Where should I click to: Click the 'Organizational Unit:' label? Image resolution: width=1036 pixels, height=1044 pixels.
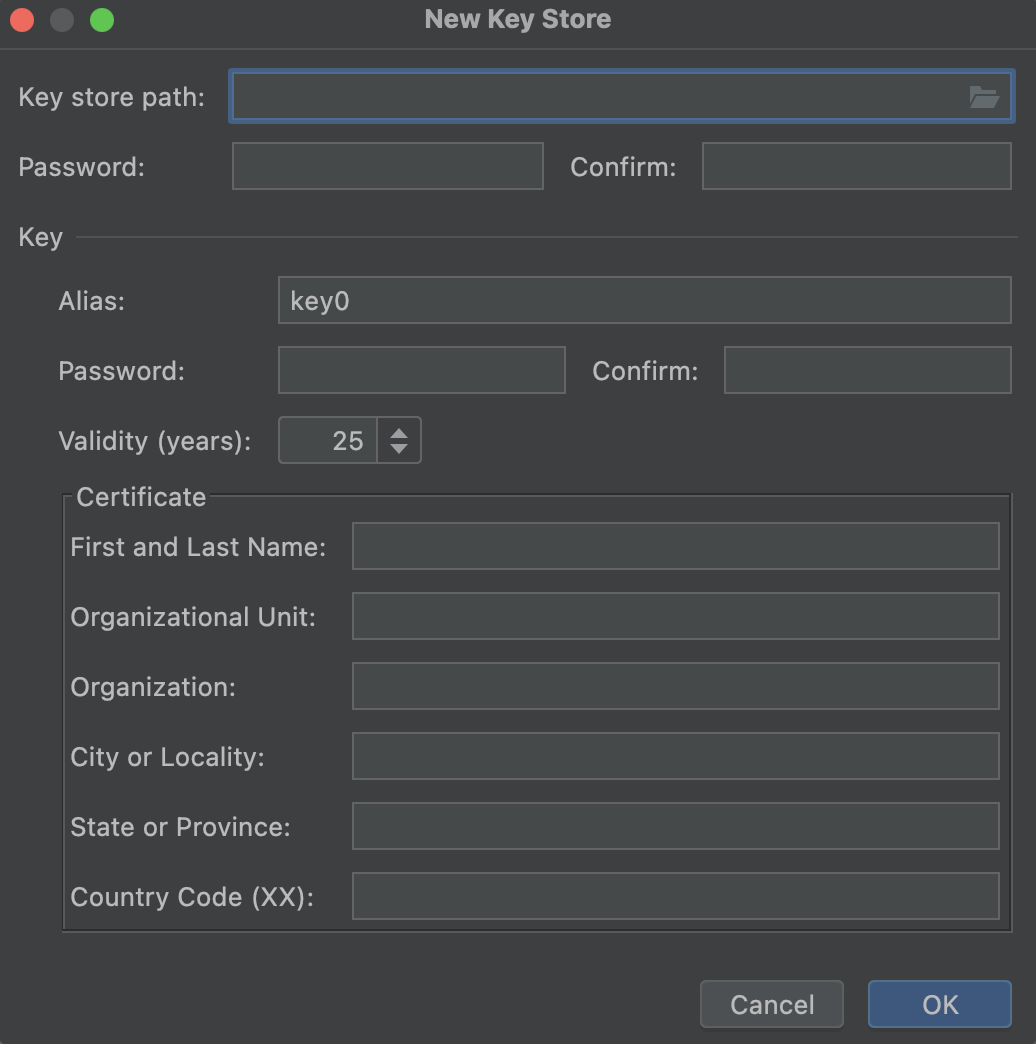pyautogui.click(x=192, y=617)
